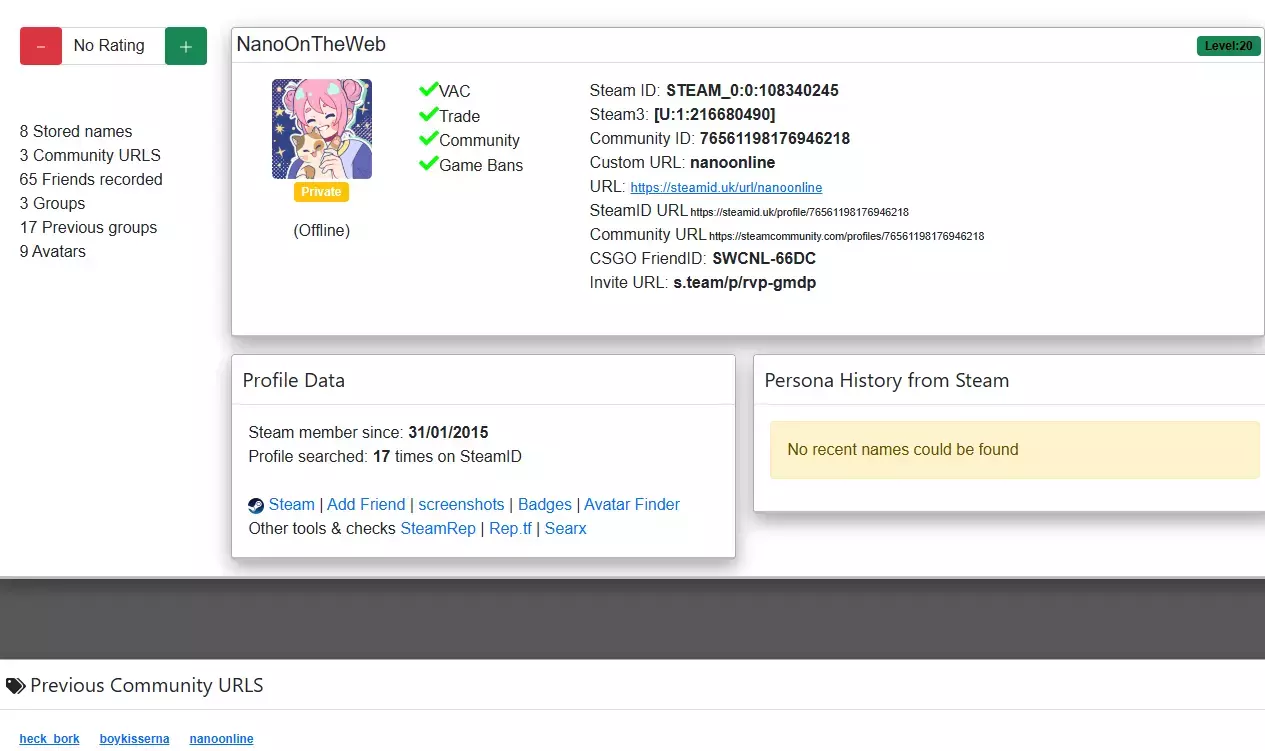Open the Avatar Finder link
This screenshot has height=751, width=1265.
click(x=631, y=504)
